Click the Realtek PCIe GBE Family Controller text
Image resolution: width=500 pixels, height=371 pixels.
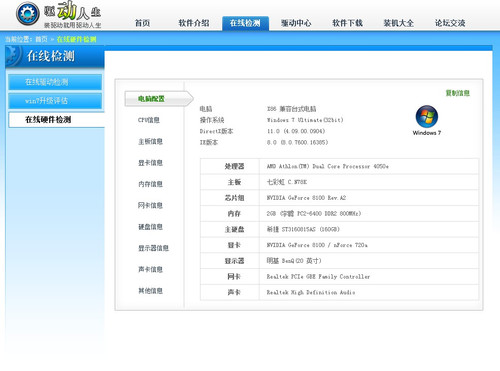tap(318, 276)
